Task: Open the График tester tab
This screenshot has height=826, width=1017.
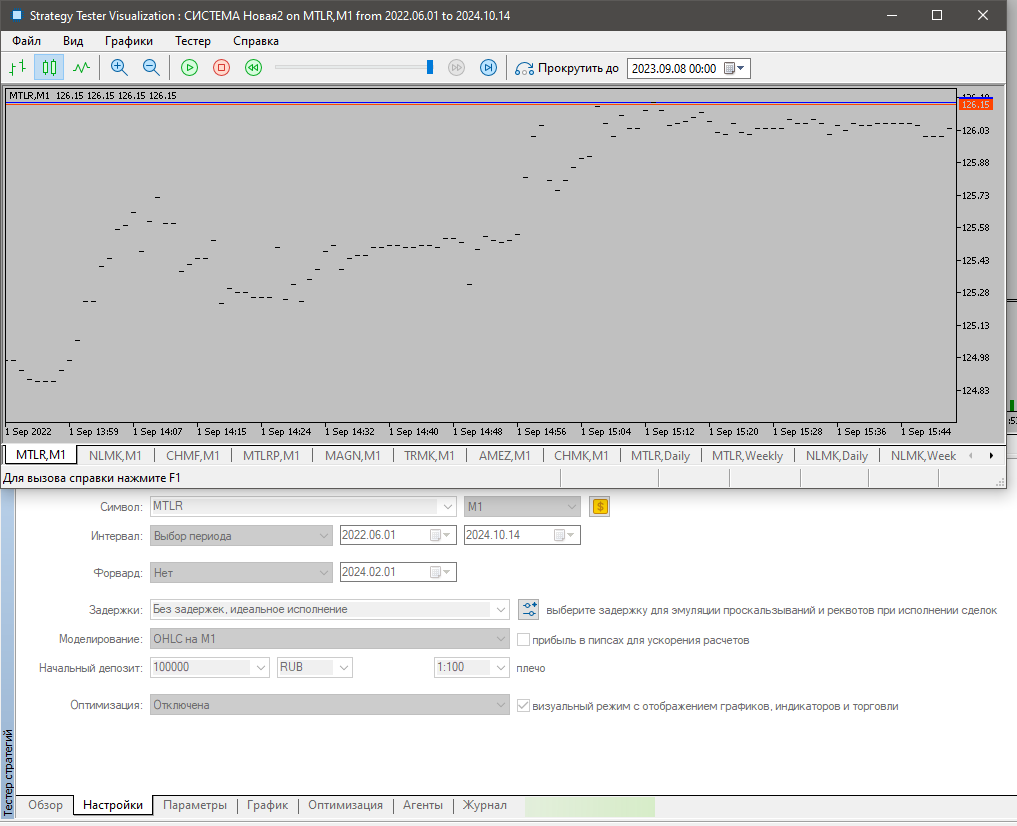Action: coord(267,805)
